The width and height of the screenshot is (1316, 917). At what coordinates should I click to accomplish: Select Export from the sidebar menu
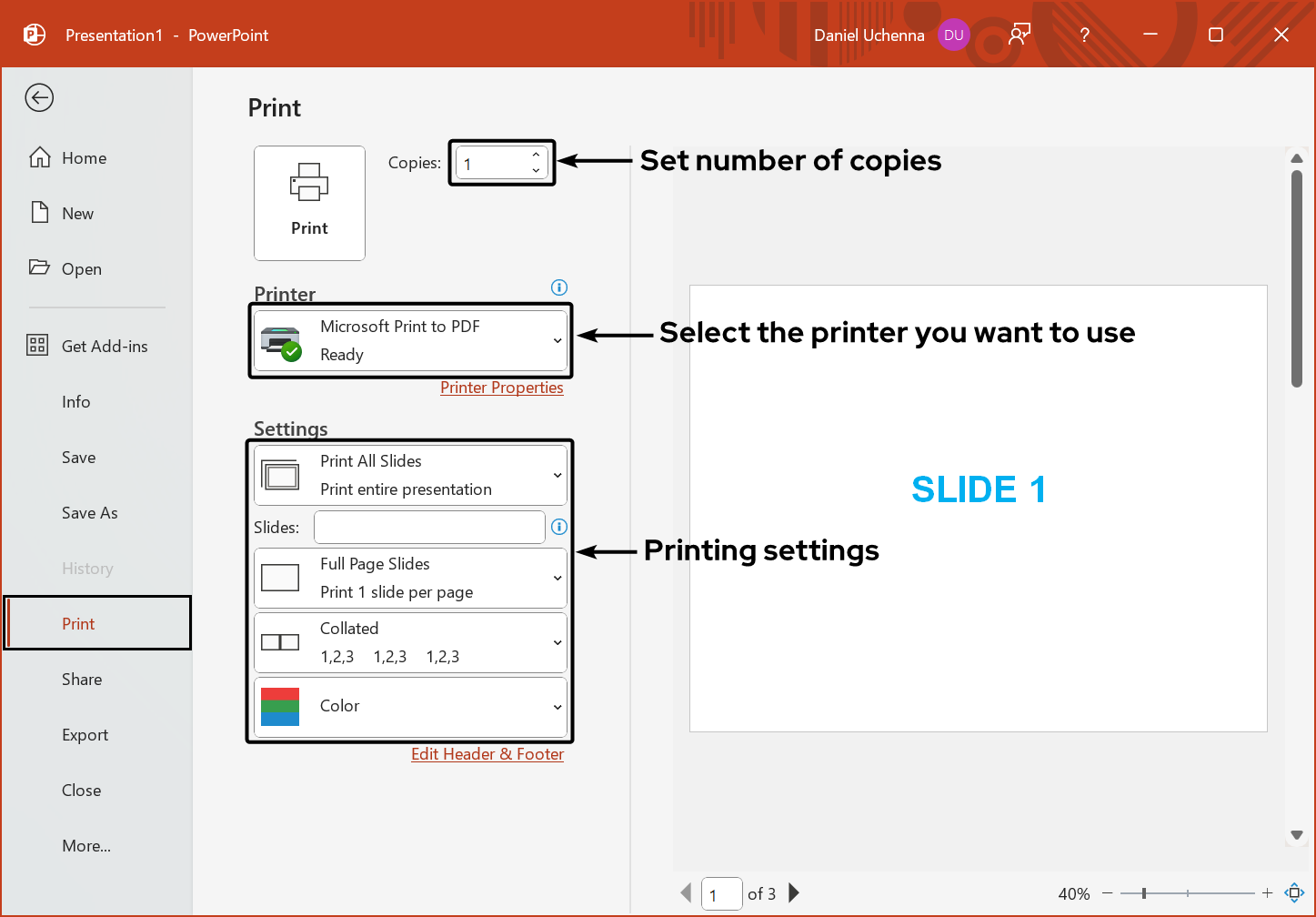(85, 734)
